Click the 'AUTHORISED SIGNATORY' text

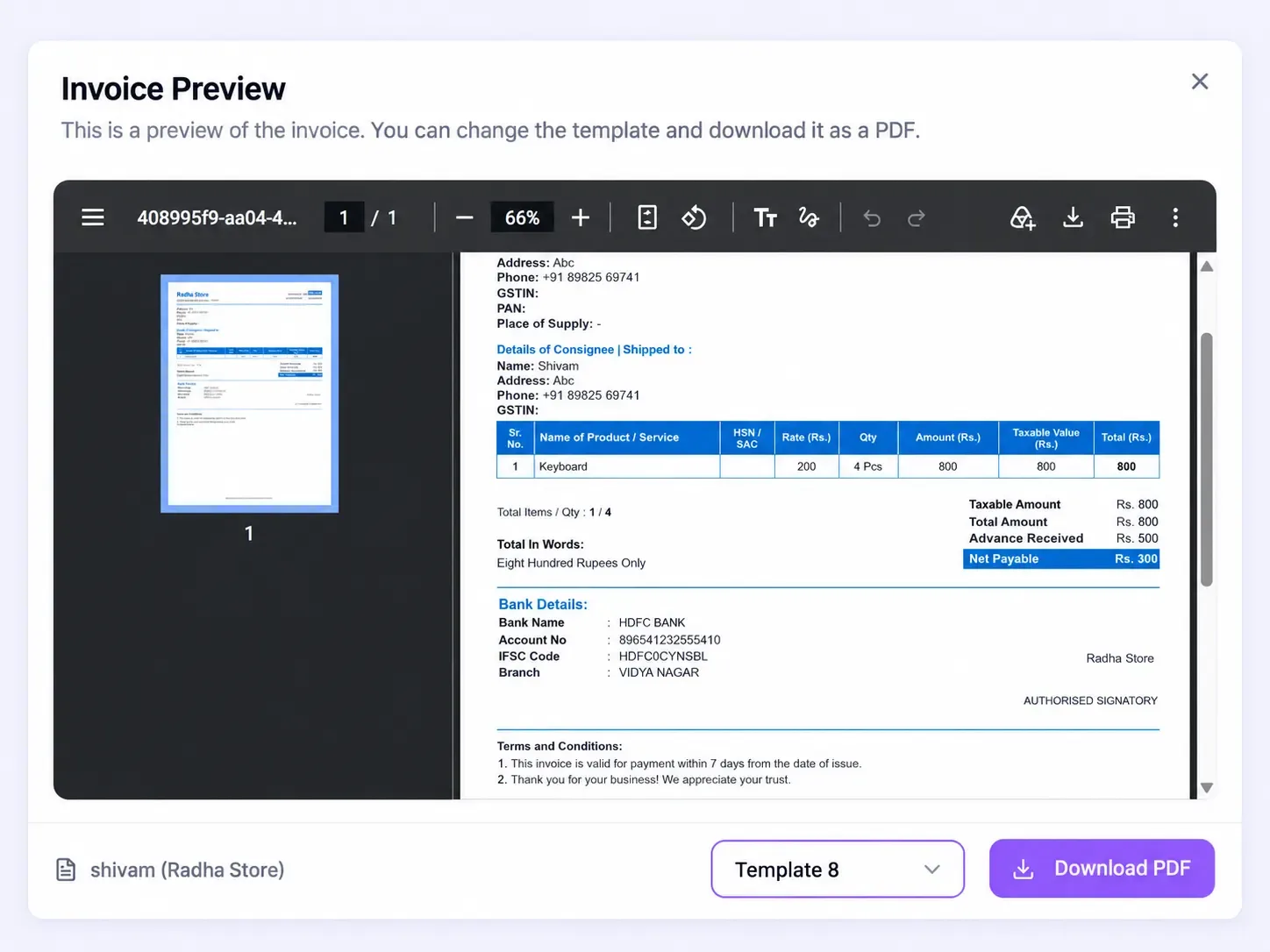[1090, 700]
